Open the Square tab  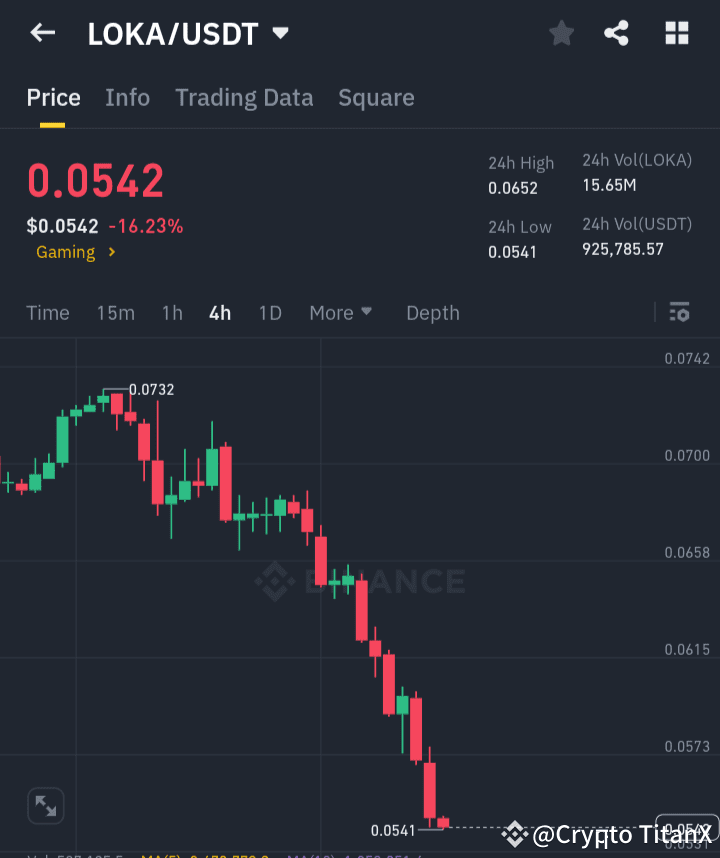[376, 97]
